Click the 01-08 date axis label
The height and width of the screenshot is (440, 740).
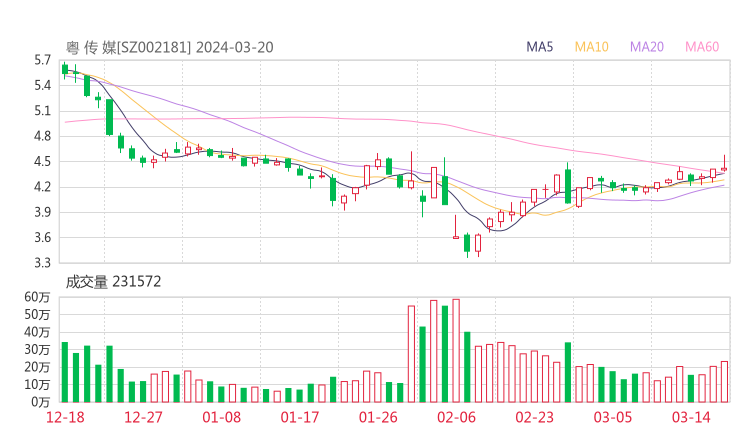tap(221, 417)
